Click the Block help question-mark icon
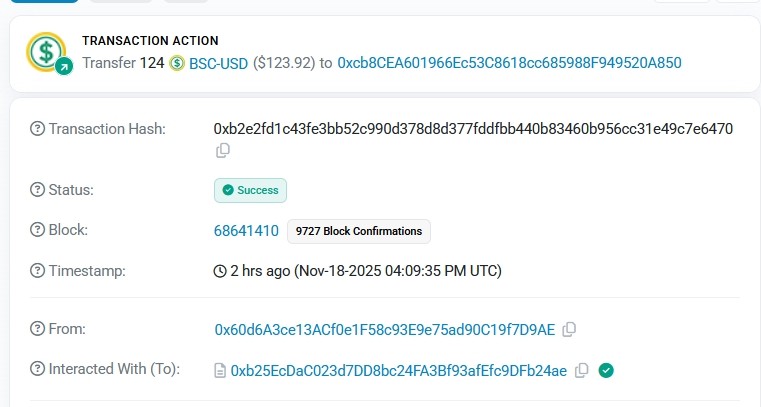The height and width of the screenshot is (407, 761). click(x=38, y=230)
